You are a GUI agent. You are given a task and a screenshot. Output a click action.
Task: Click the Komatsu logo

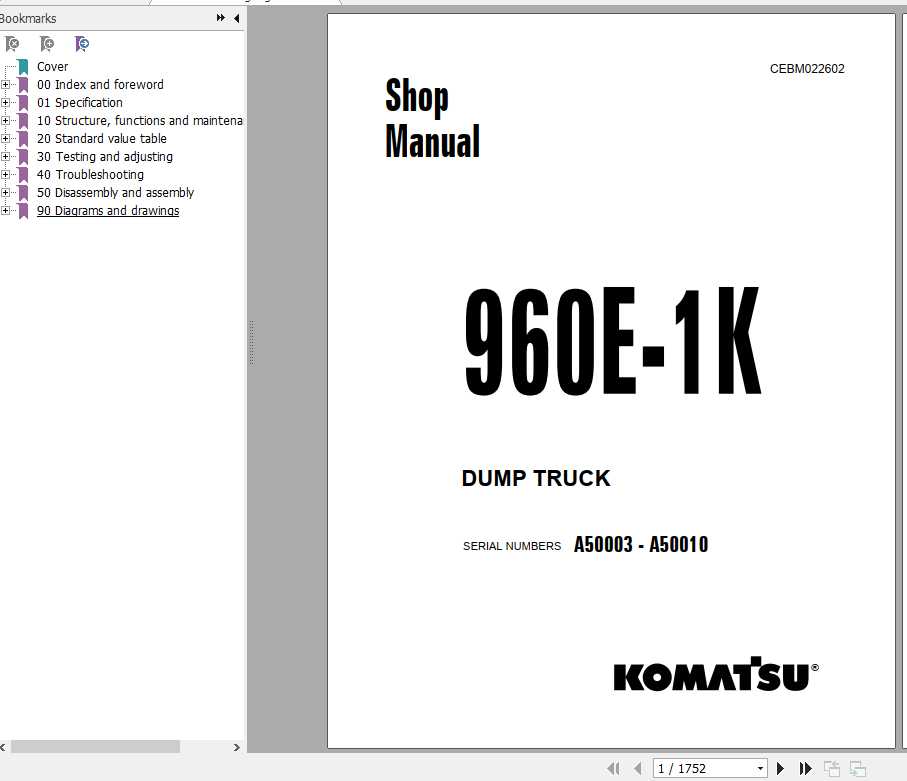(716, 674)
